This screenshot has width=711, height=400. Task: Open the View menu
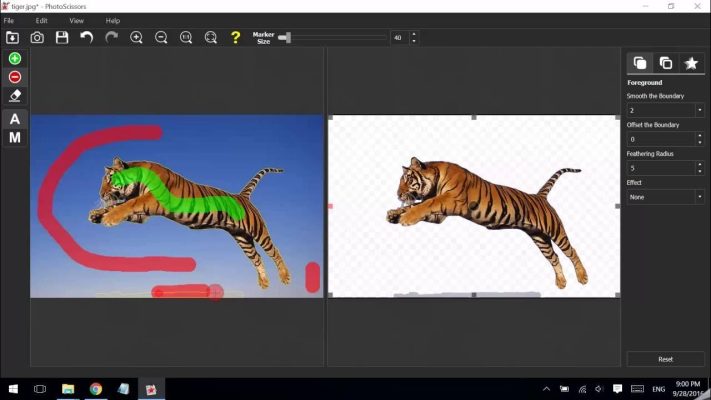pyautogui.click(x=76, y=20)
